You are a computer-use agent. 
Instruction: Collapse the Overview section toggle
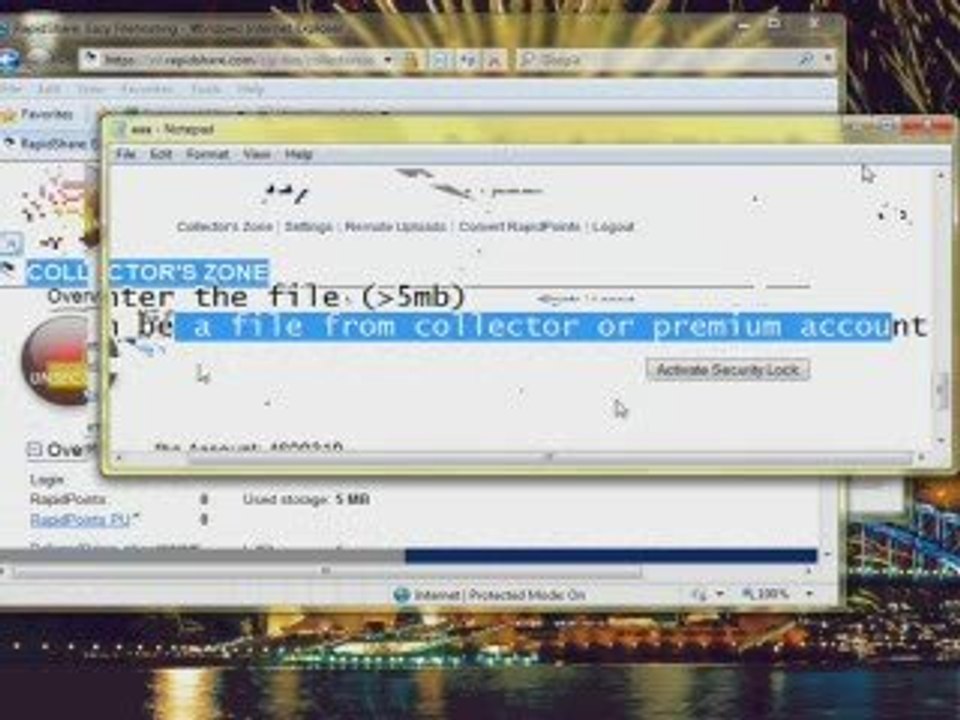tap(34, 451)
